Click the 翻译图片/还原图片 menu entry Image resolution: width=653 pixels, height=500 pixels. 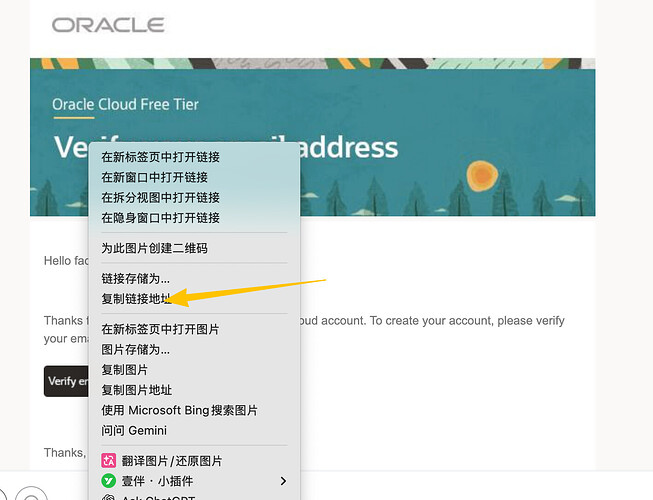tap(194, 461)
